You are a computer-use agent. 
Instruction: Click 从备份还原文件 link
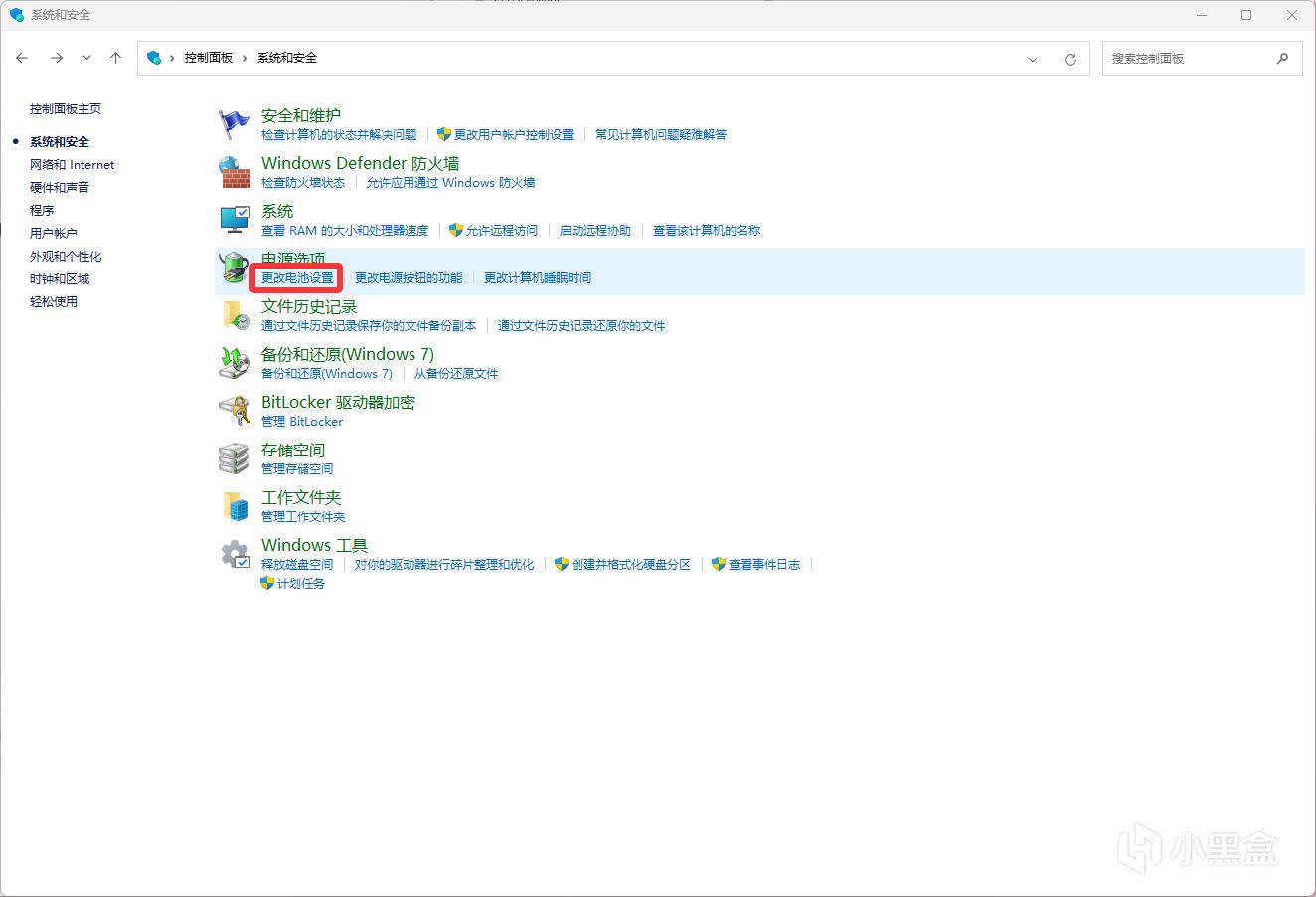456,374
